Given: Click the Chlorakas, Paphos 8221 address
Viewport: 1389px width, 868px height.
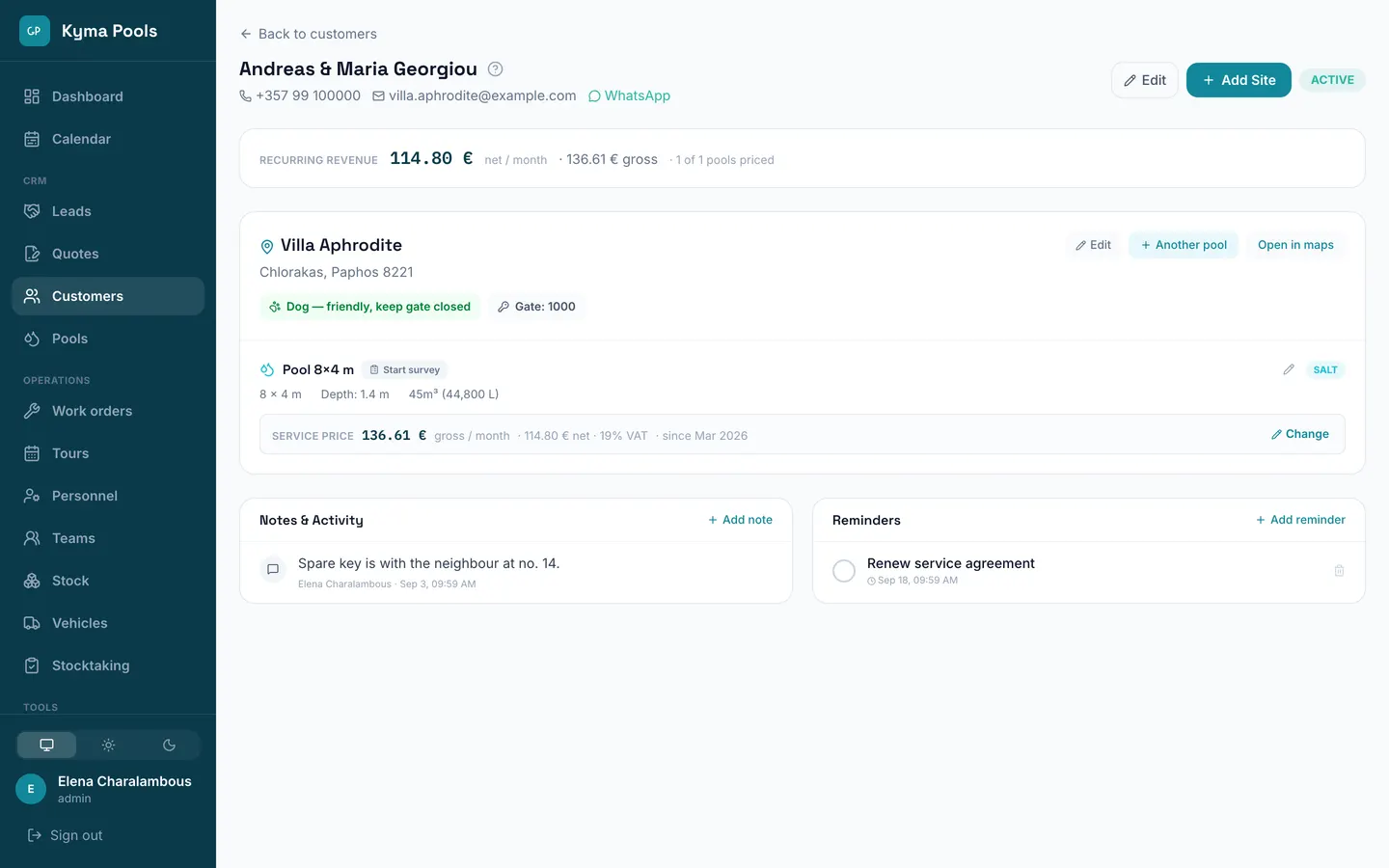Looking at the screenshot, I should (x=337, y=272).
